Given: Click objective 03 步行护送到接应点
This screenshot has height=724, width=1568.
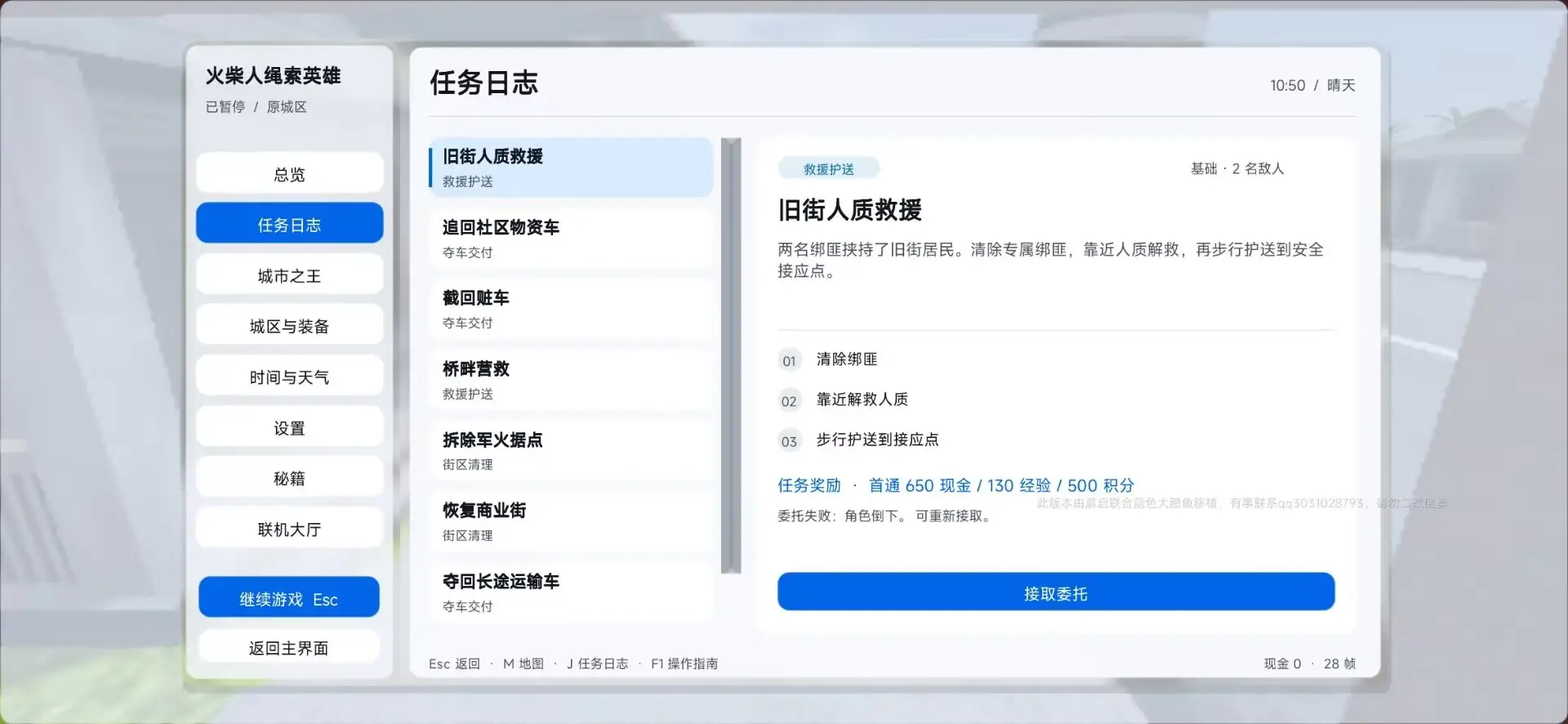Looking at the screenshot, I should click(859, 440).
